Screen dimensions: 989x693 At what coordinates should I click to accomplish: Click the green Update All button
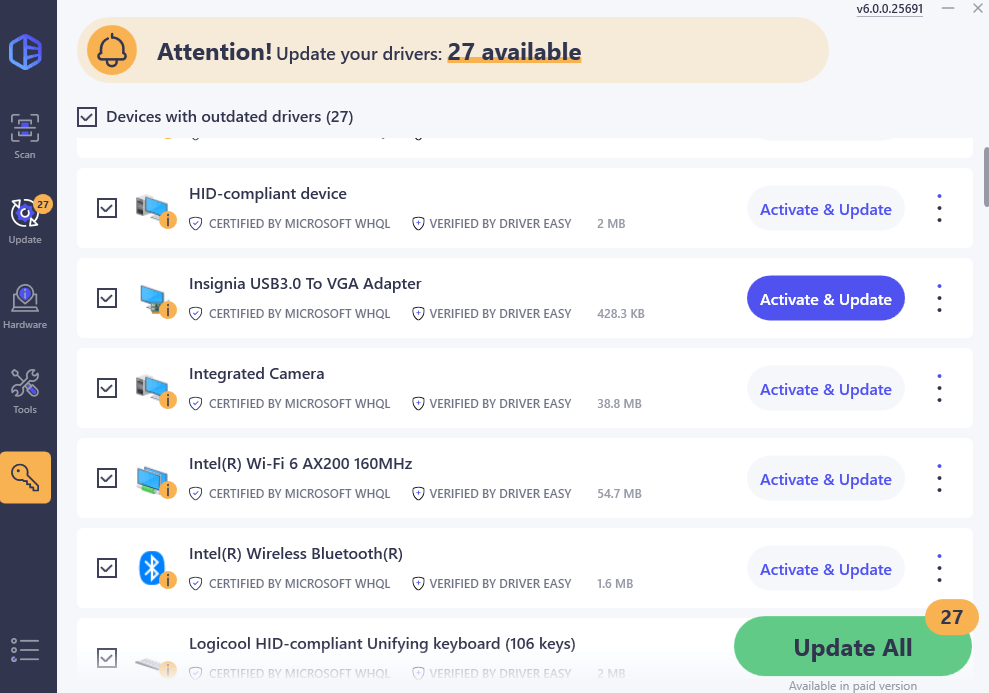click(x=852, y=647)
